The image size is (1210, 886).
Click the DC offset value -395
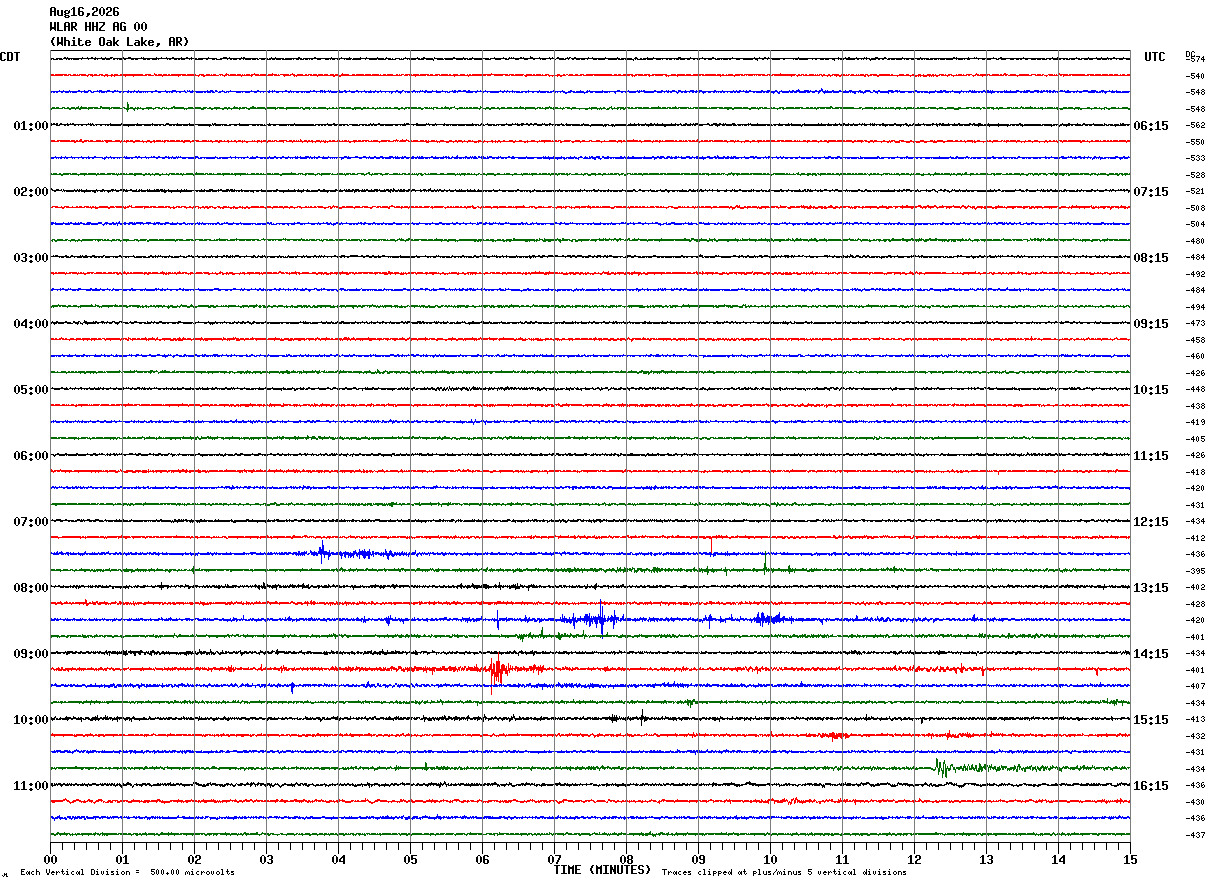[x=1195, y=571]
